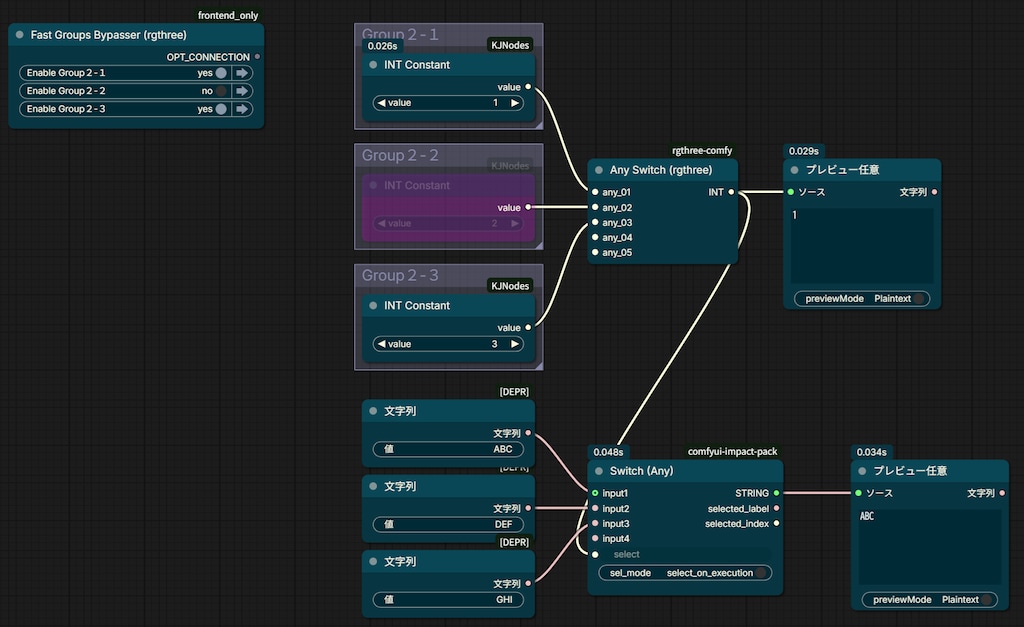This screenshot has width=1024, height=627.
Task: Click the any_04 input socket
Action: pos(595,237)
